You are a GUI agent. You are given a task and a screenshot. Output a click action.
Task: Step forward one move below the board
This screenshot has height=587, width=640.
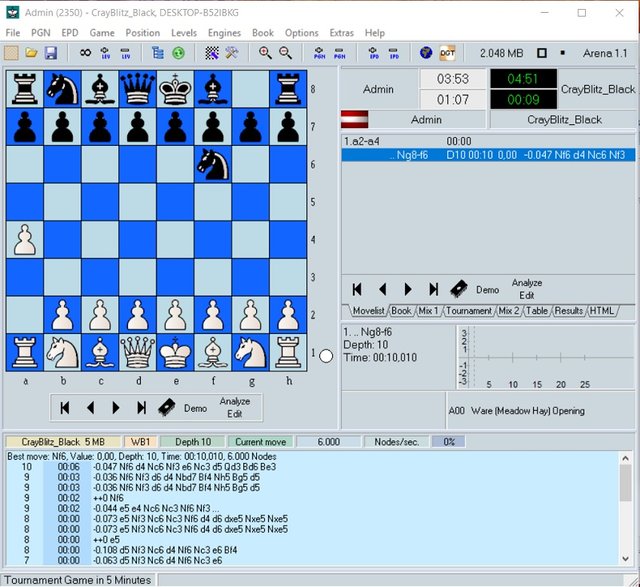[116, 408]
